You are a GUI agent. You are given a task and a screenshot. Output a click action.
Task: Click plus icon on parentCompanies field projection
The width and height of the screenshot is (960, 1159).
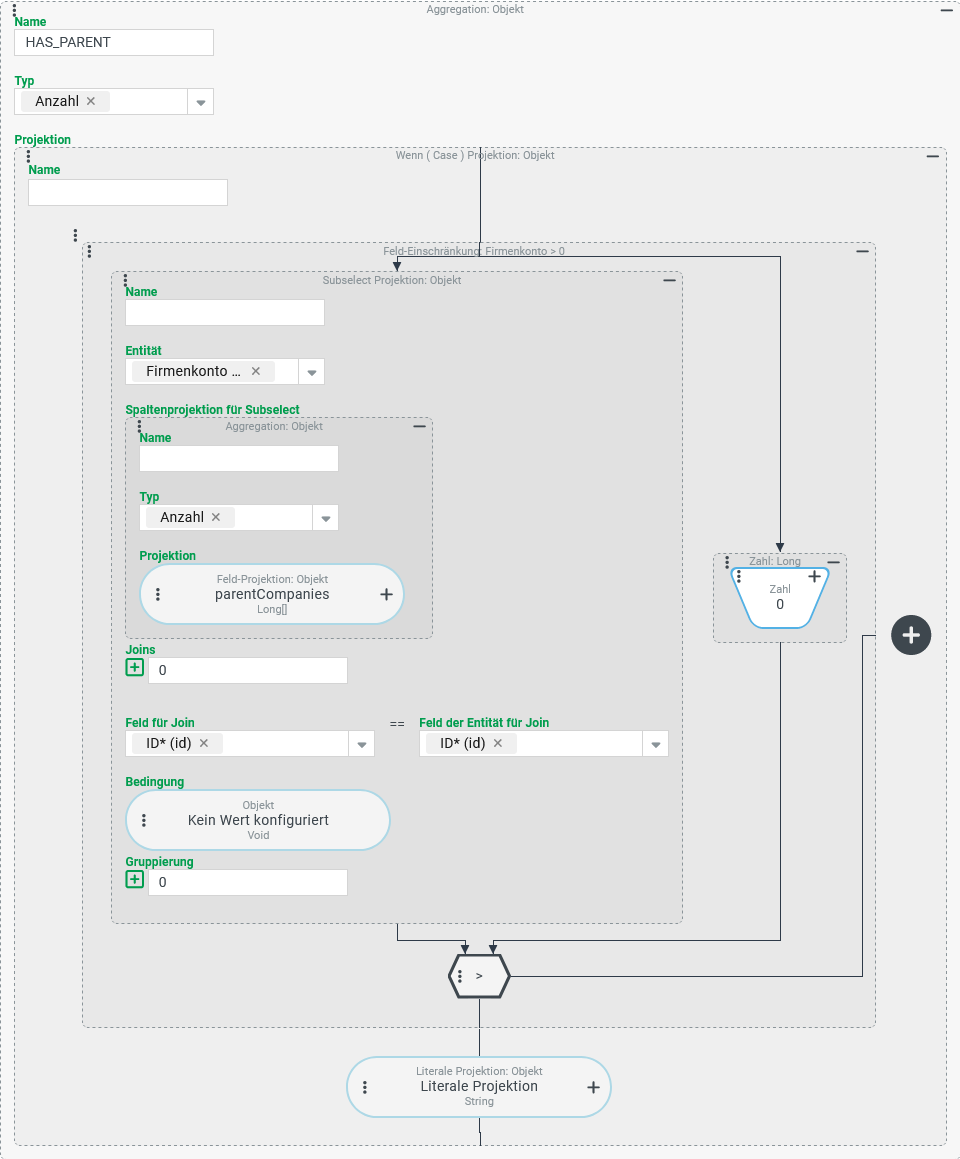pyautogui.click(x=386, y=594)
